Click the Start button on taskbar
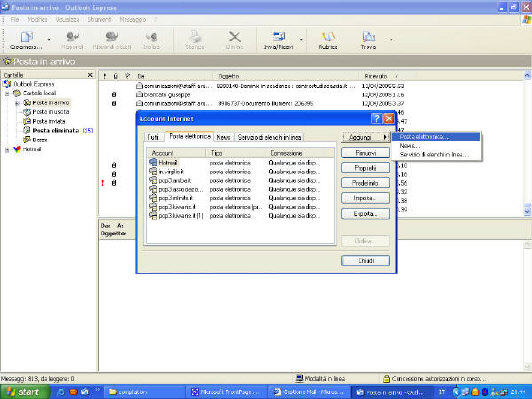The width and height of the screenshot is (532, 399). (x=24, y=392)
